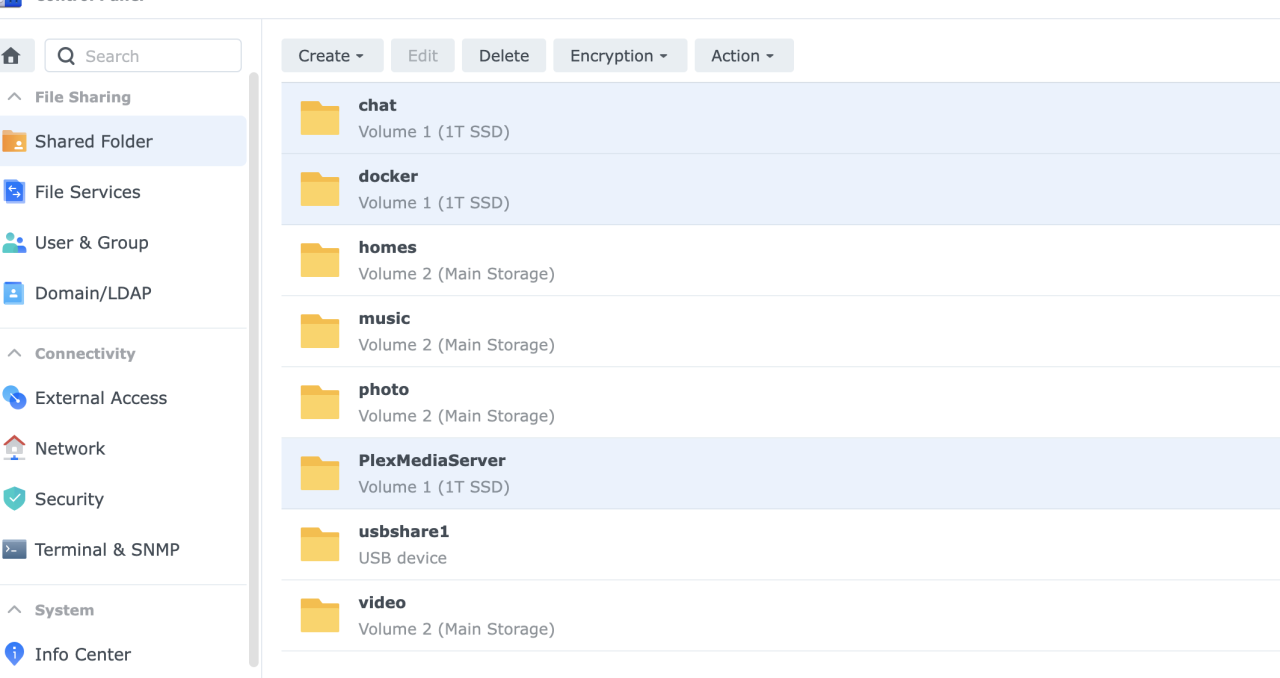Open Security via the shield icon

coord(14,498)
